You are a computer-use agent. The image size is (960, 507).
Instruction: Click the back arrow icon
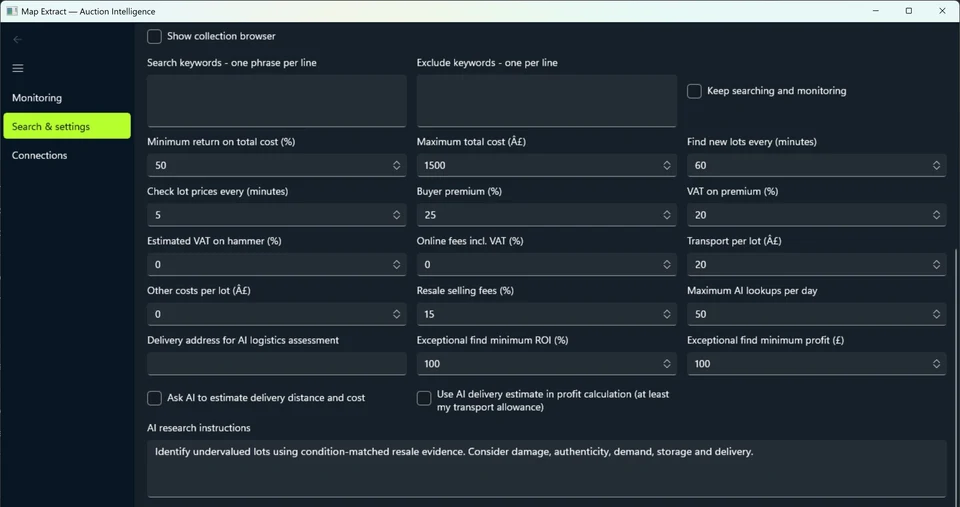[18, 40]
